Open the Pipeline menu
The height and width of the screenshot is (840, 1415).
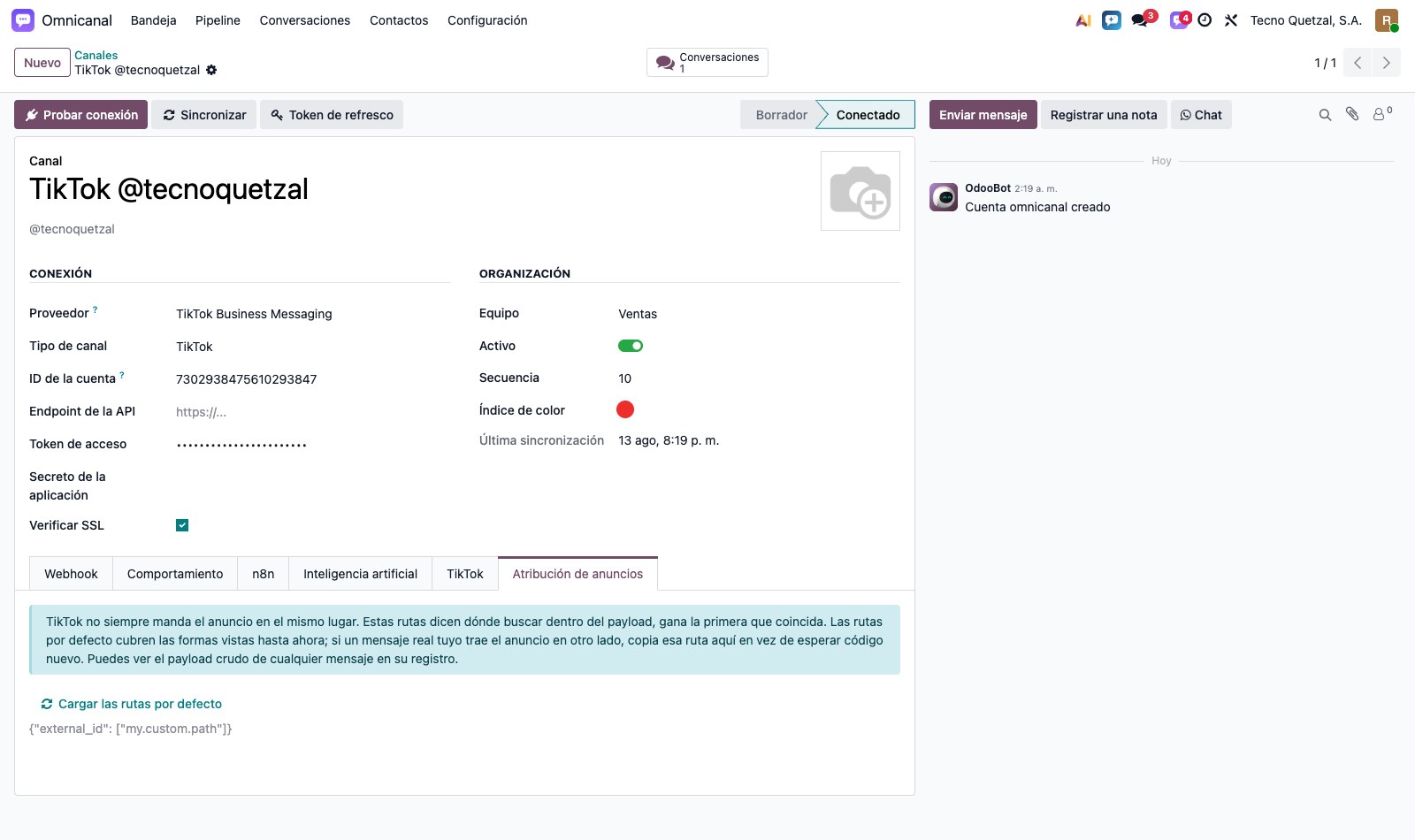click(218, 20)
